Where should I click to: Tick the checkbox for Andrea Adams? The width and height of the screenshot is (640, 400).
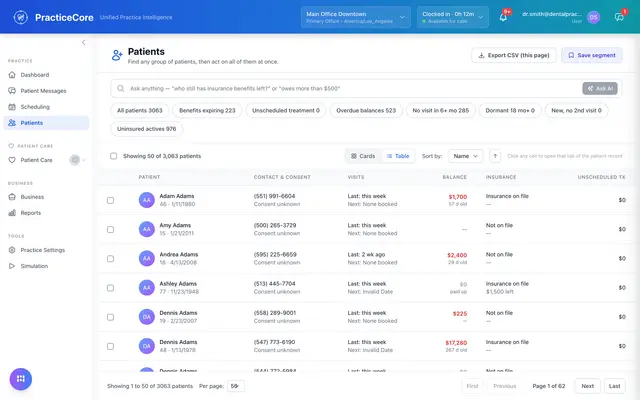[110, 259]
